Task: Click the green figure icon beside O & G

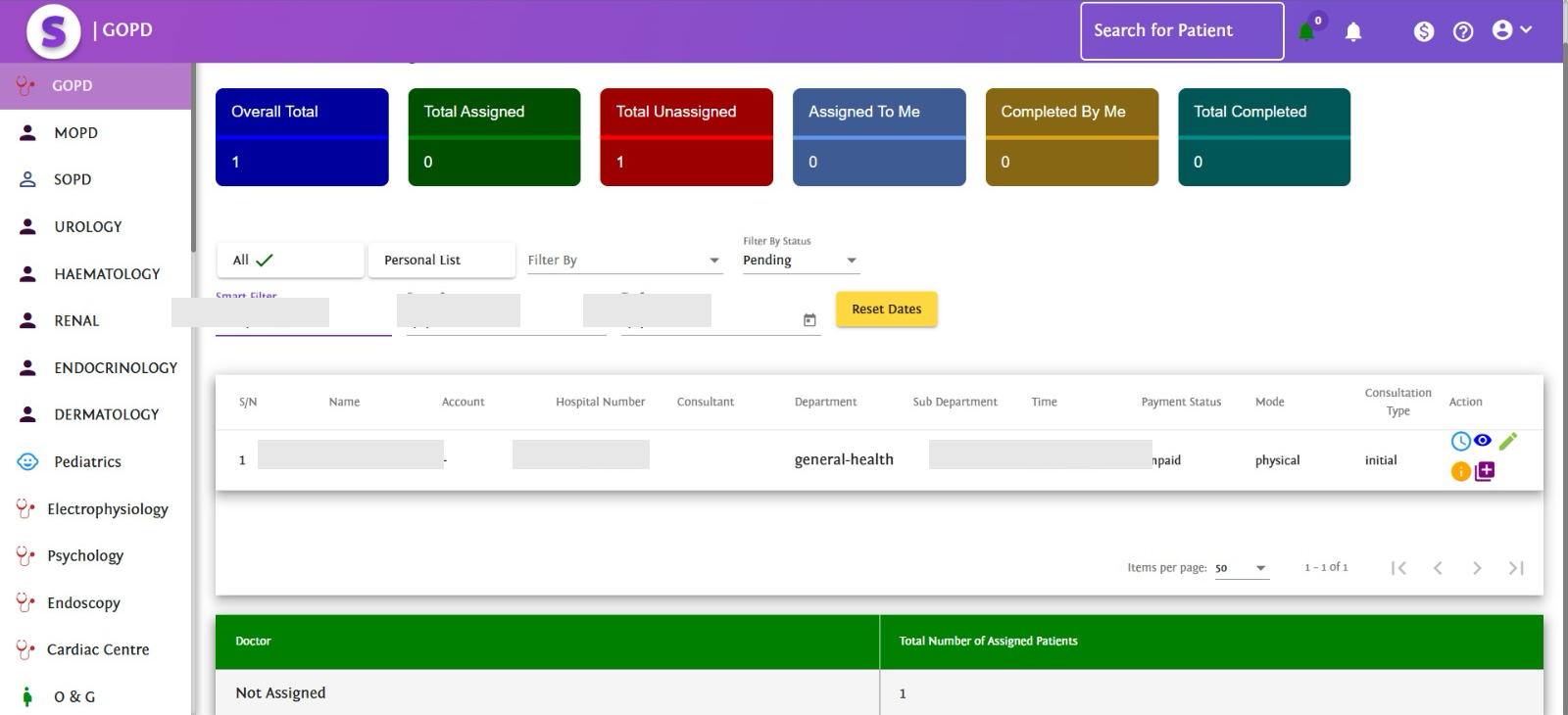Action: [27, 696]
